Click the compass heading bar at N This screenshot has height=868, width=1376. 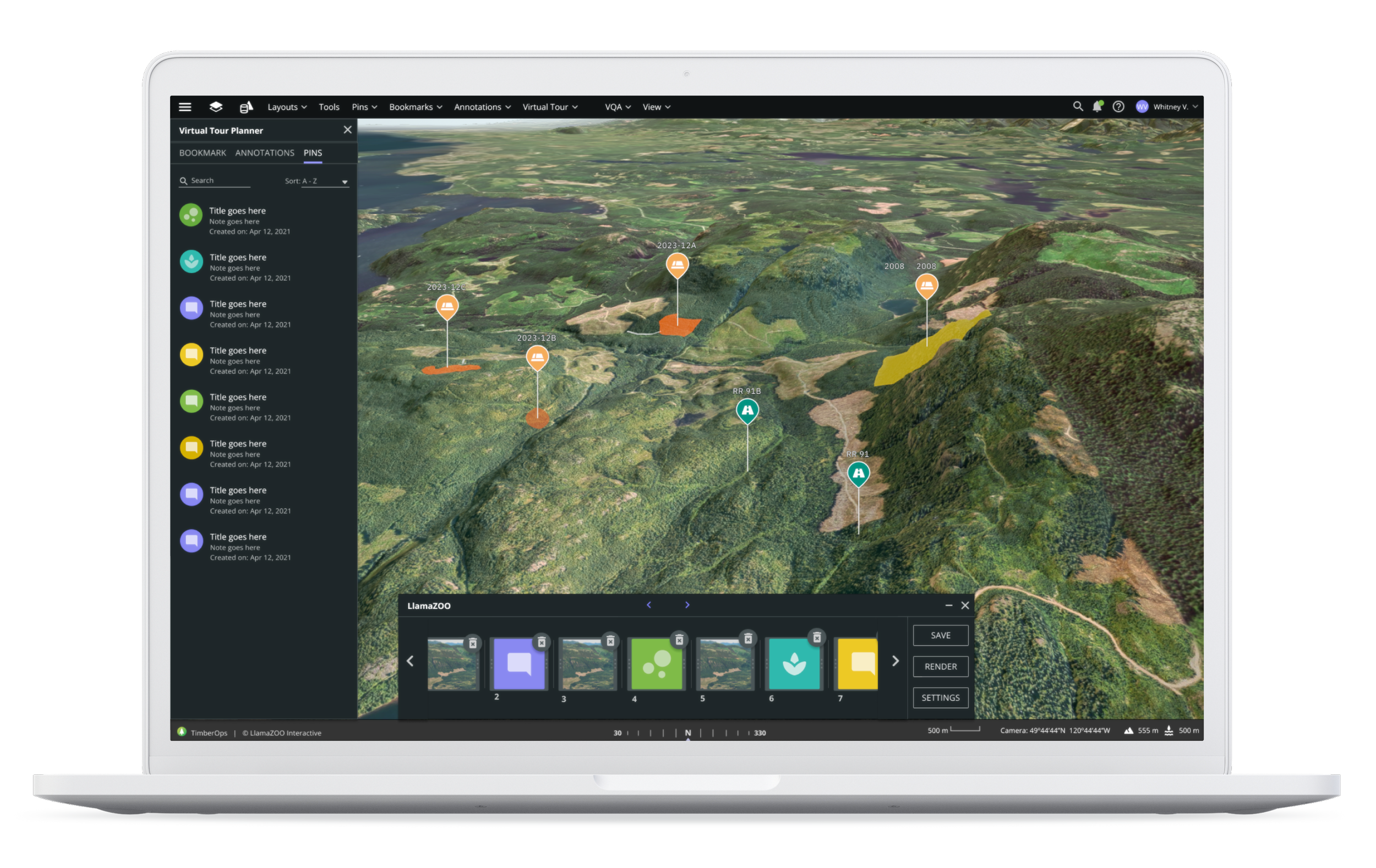point(687,733)
